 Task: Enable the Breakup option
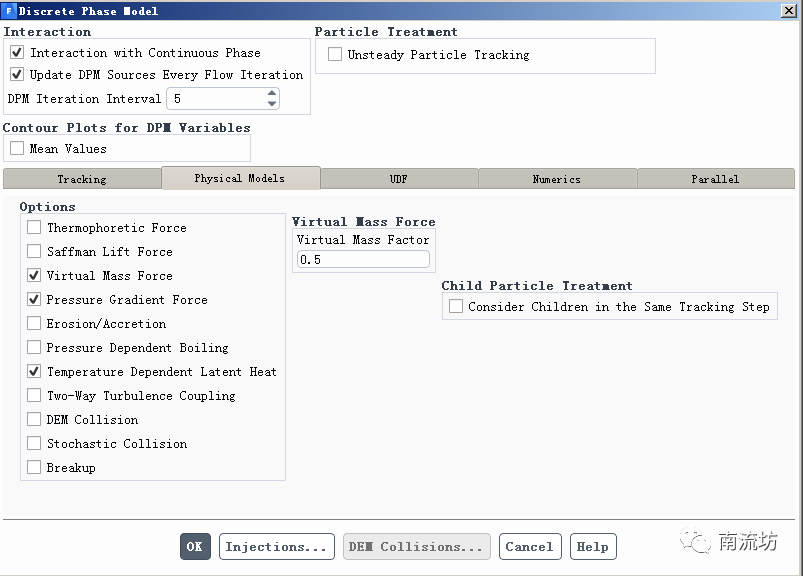(34, 468)
